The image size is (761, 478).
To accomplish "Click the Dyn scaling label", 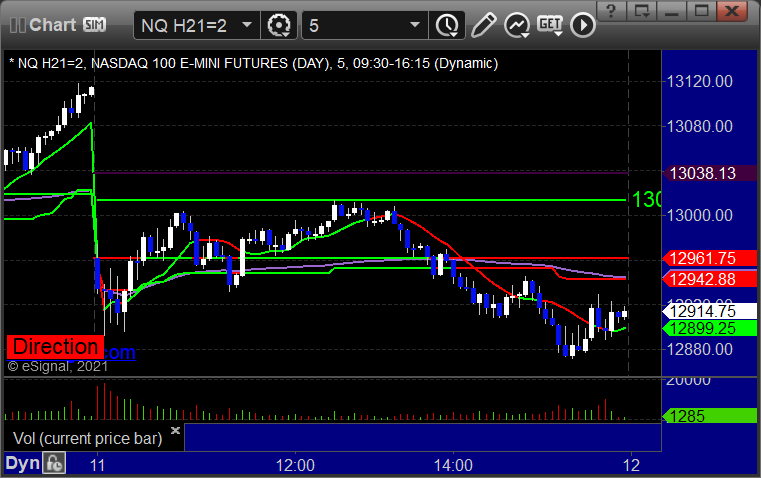I will 22,463.
